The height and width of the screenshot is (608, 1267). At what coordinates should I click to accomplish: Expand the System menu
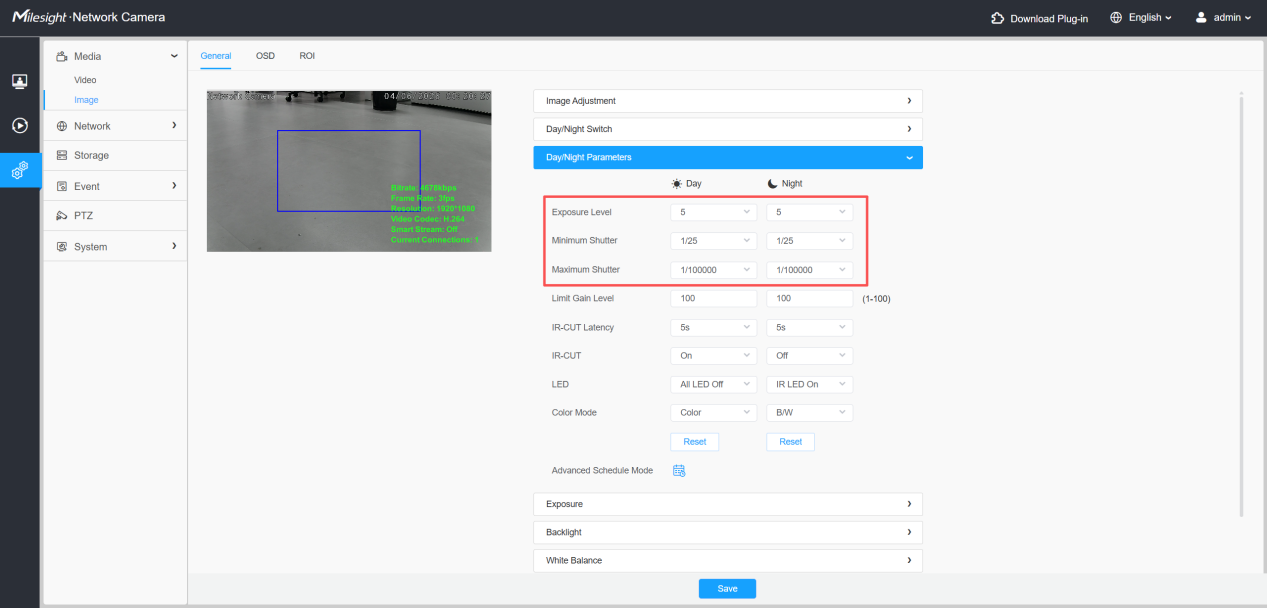pyautogui.click(x=115, y=247)
